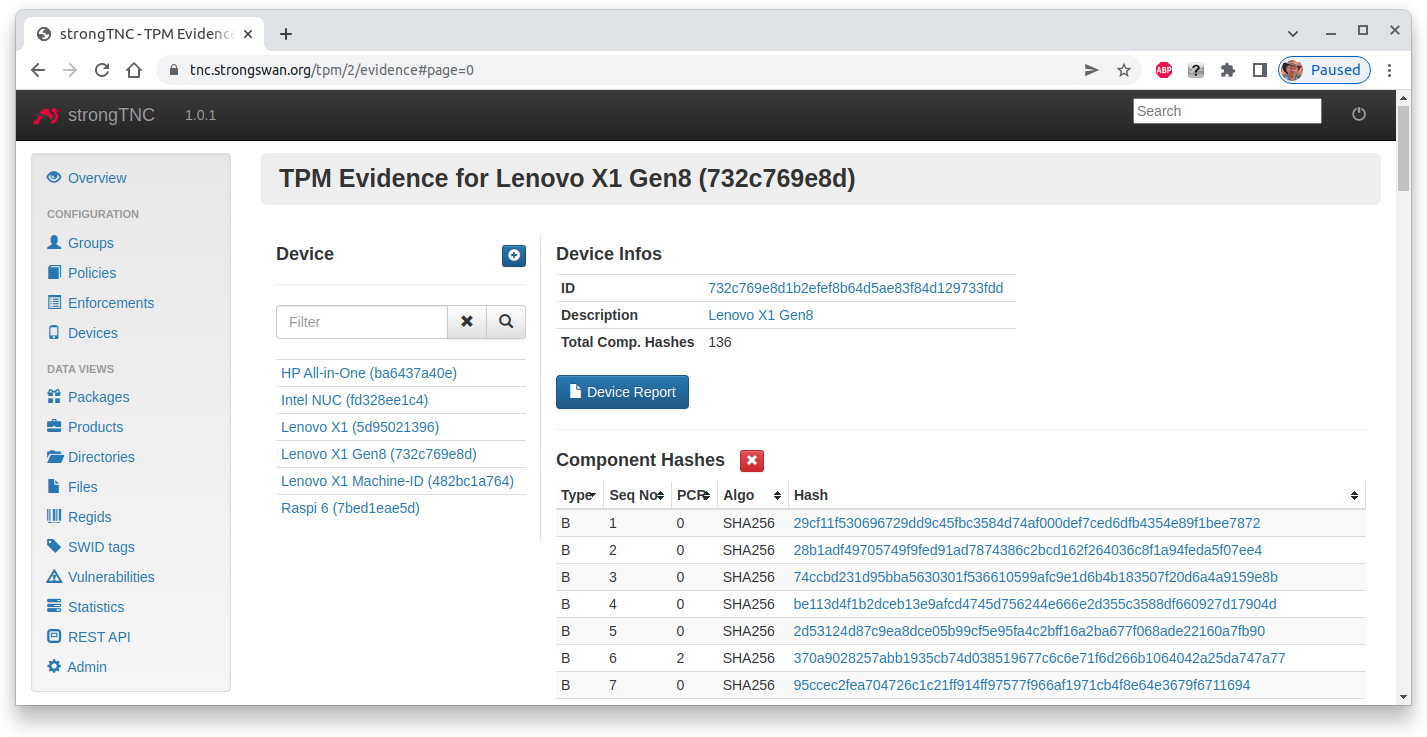Viewport: 1427px width, 737px height.
Task: Open hash 95ccec2fea704726c1c21ff9... link
Action: click(x=1021, y=685)
